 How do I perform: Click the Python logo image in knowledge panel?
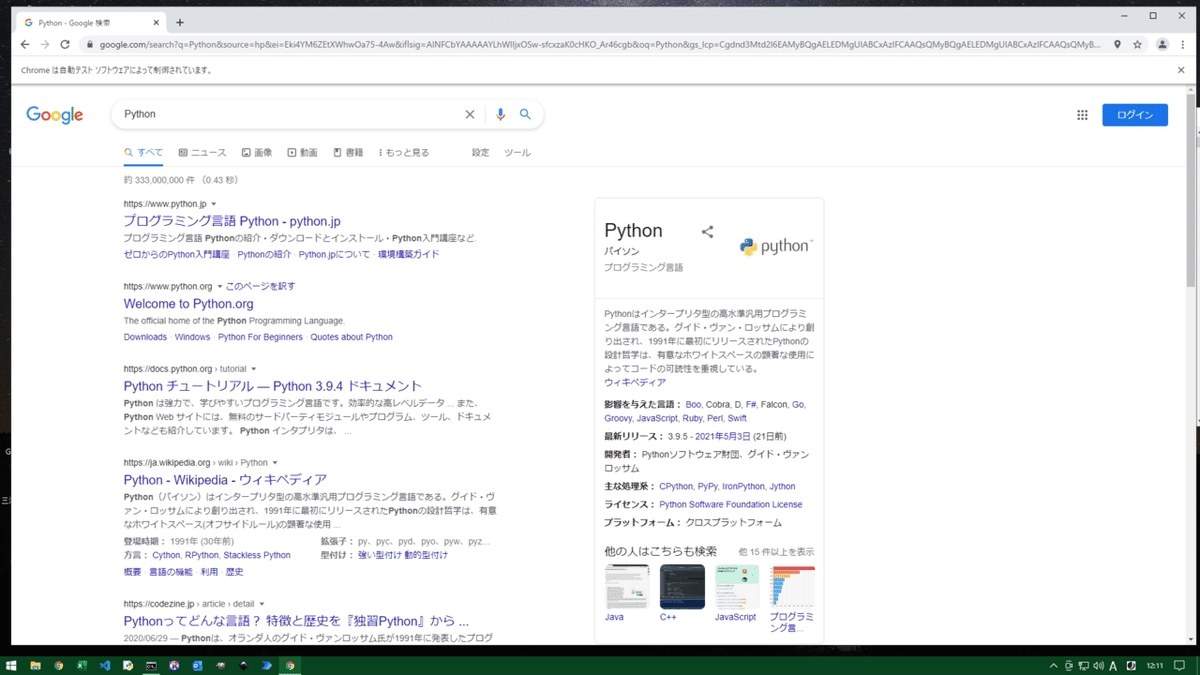(x=776, y=247)
